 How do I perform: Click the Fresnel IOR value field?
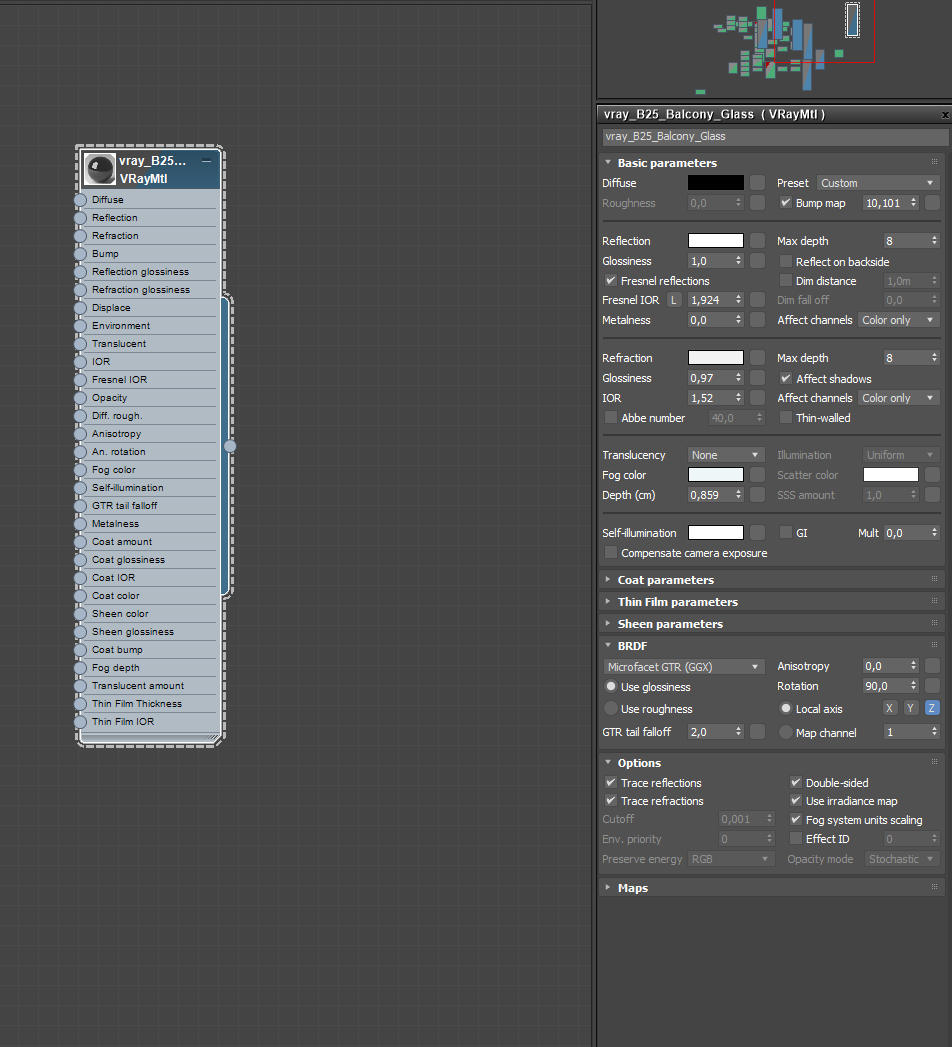click(710, 300)
